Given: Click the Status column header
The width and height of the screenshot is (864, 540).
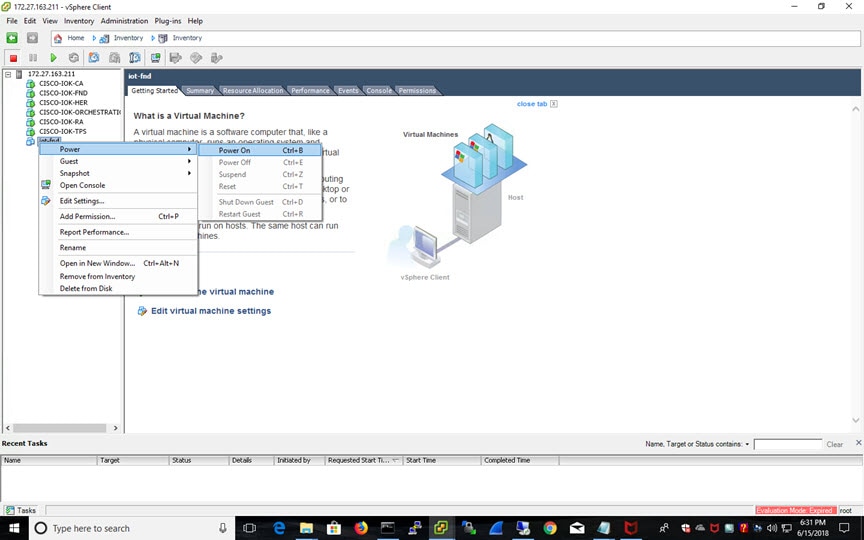Looking at the screenshot, I should [199, 460].
